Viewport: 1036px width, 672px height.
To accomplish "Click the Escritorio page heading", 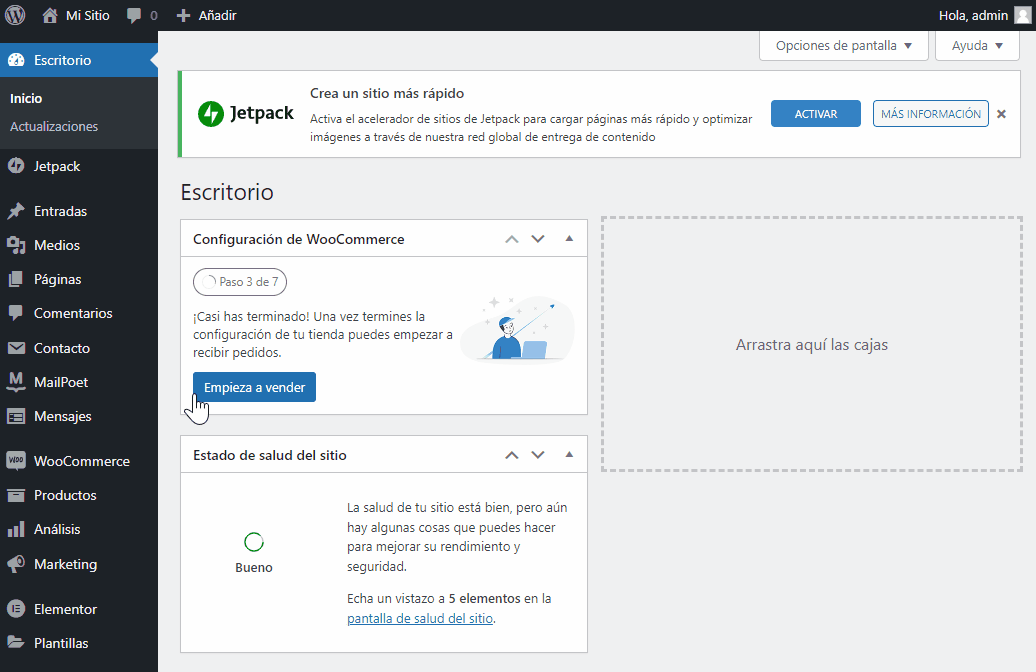I will 227,192.
